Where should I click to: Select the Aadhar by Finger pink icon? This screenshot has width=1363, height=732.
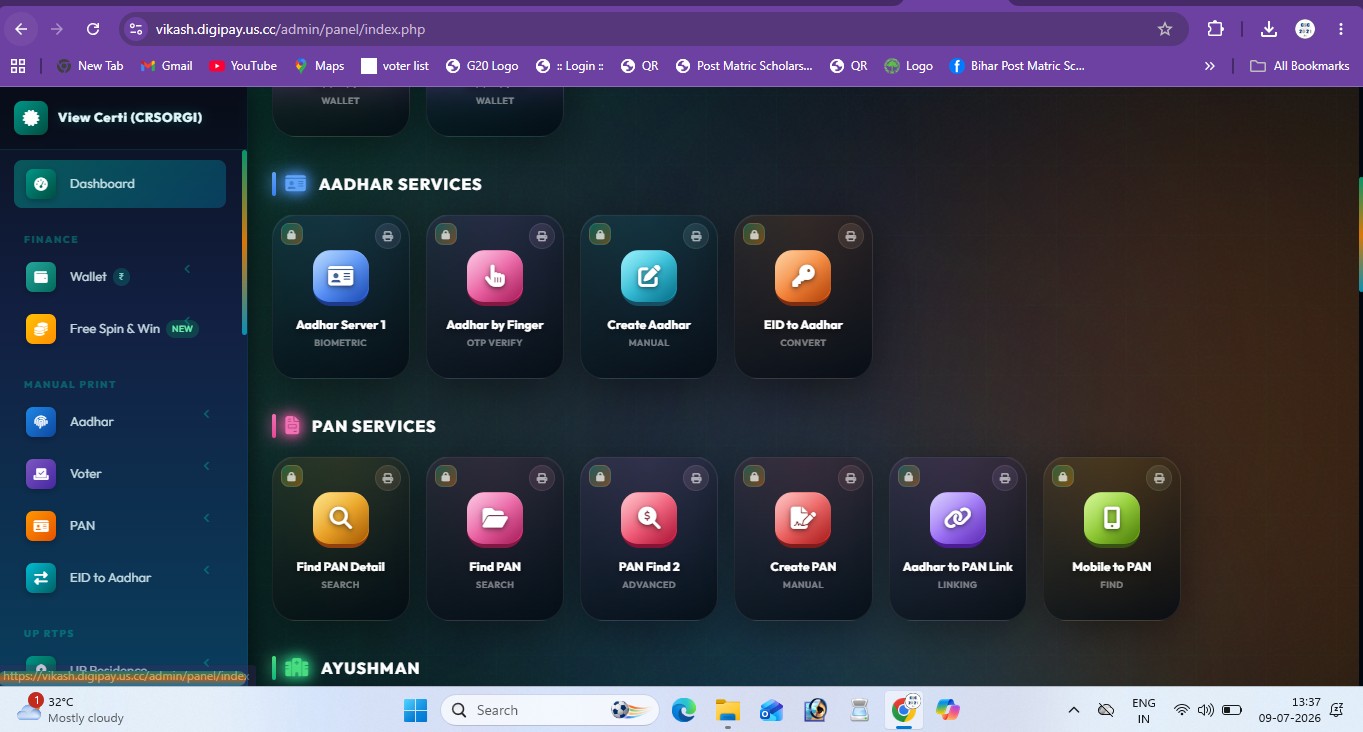pos(495,277)
